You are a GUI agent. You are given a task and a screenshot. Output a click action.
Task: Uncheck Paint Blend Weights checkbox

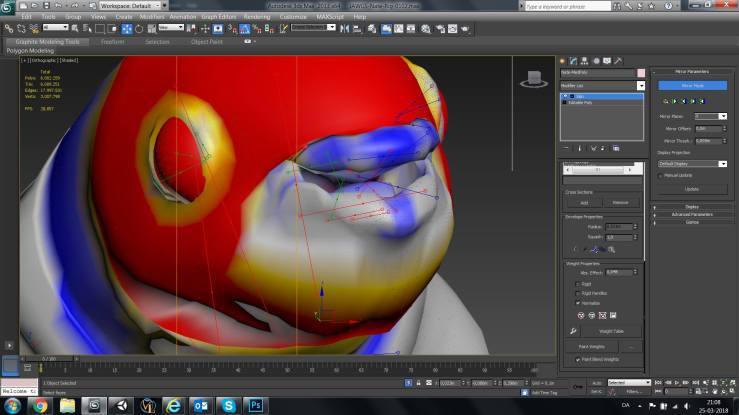[x=578, y=359]
